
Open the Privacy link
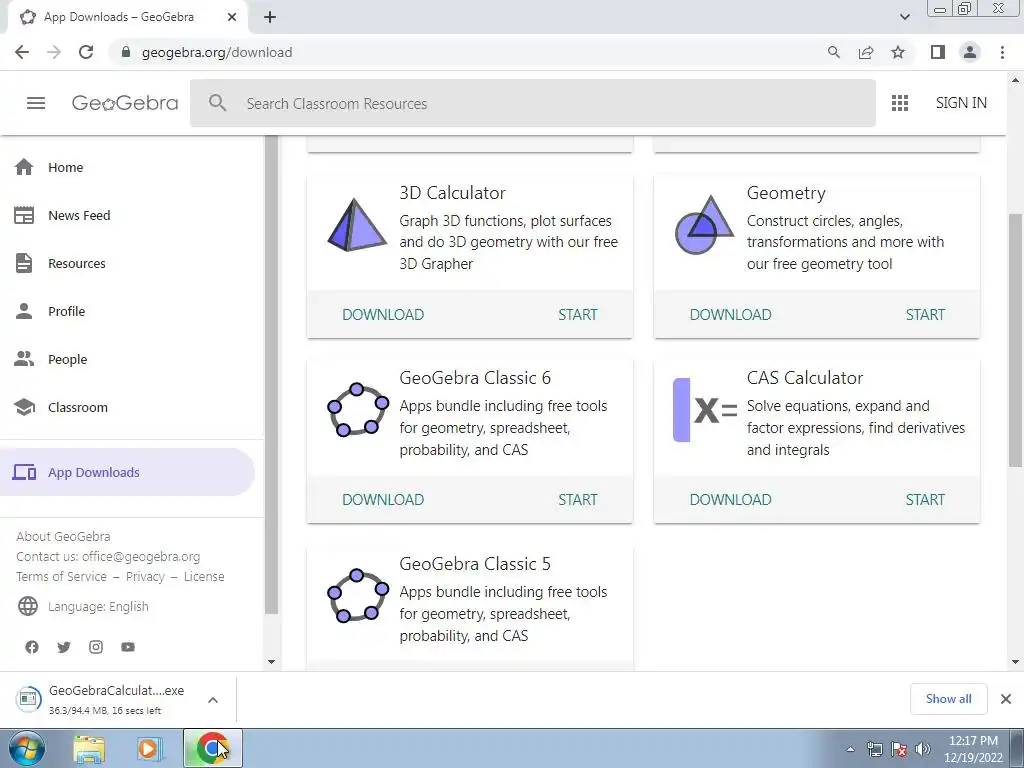tap(145, 576)
